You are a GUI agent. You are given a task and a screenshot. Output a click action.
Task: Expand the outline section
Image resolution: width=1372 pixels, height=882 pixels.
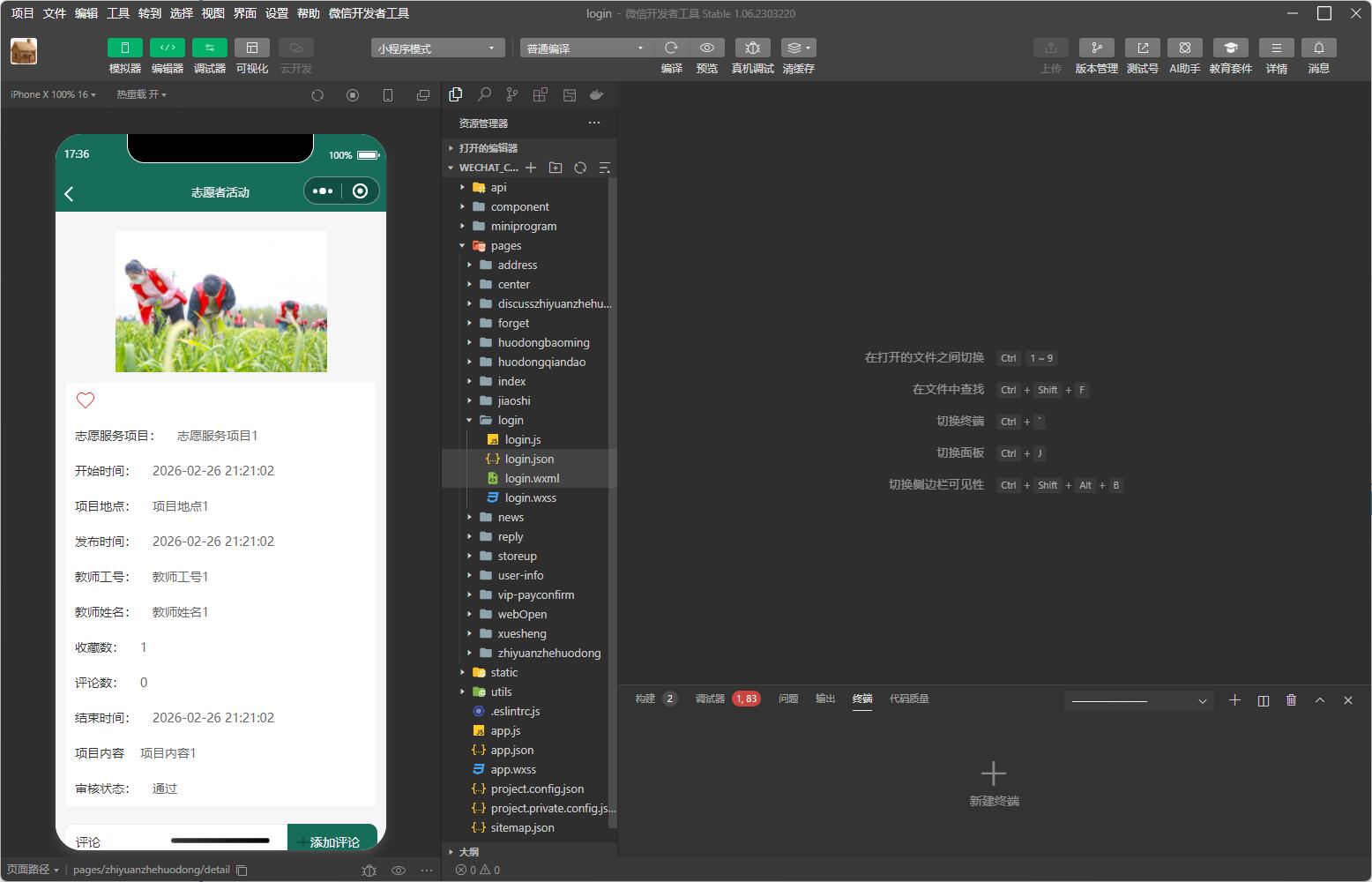click(x=529, y=852)
